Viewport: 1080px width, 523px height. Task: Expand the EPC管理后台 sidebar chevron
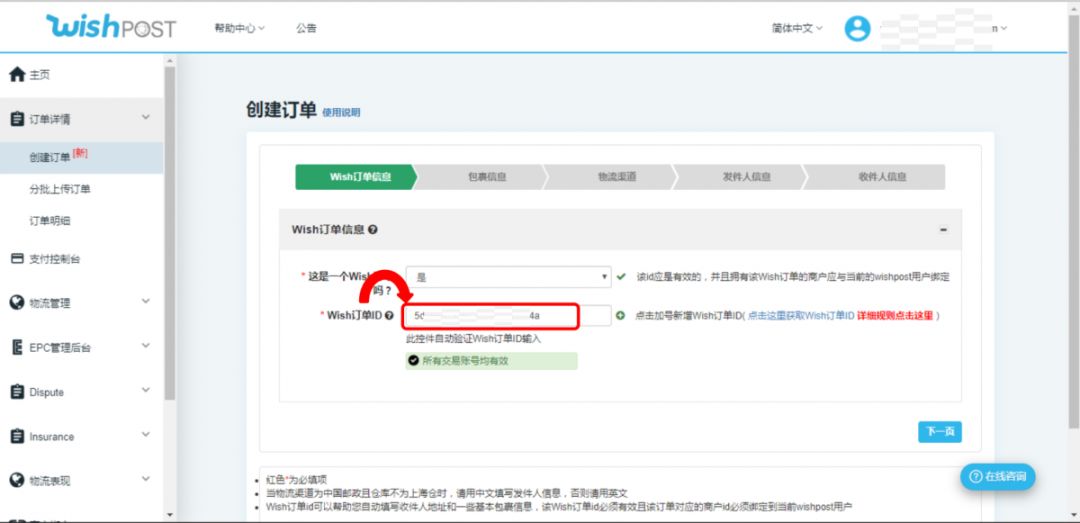[146, 346]
